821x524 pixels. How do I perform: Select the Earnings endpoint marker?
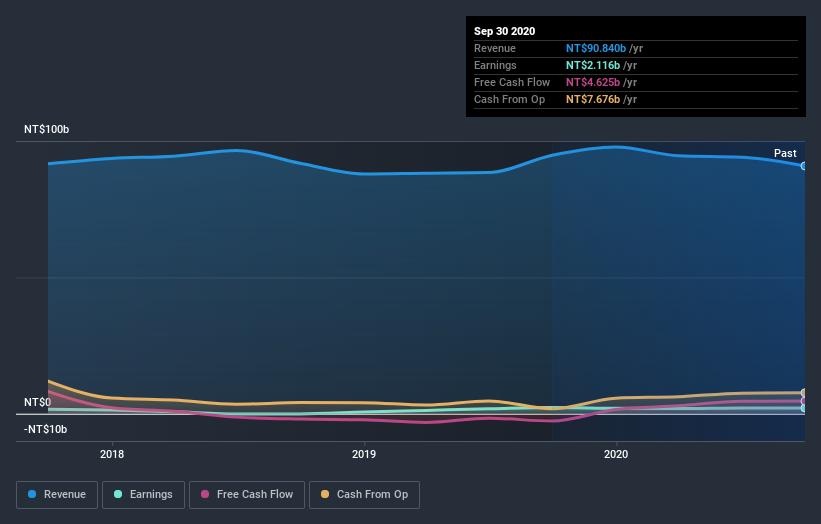[x=804, y=408]
